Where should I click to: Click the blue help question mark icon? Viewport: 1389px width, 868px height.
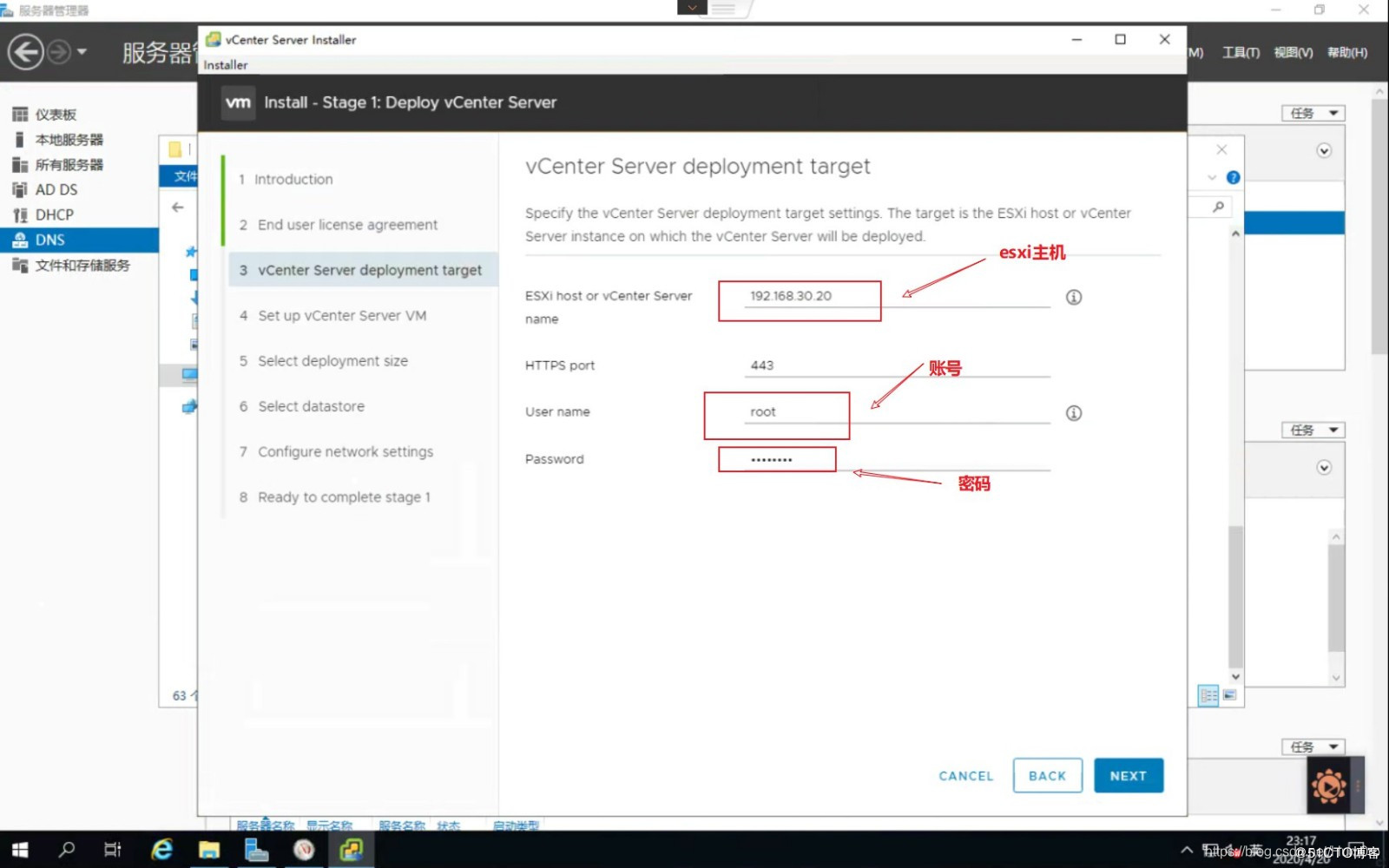1233,178
